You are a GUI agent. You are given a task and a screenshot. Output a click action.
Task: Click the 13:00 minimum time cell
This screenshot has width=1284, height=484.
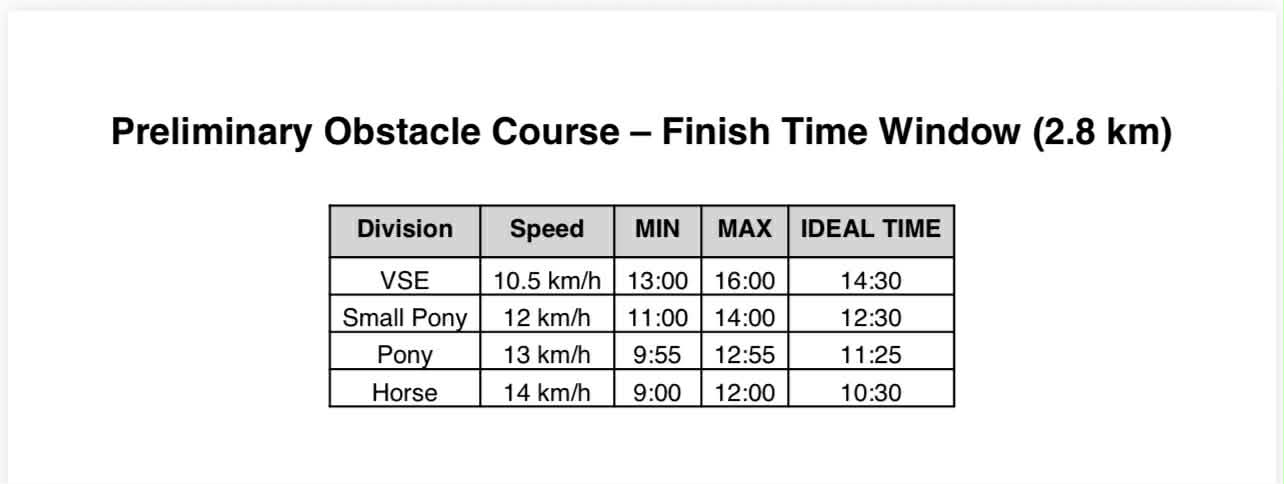pos(657,281)
